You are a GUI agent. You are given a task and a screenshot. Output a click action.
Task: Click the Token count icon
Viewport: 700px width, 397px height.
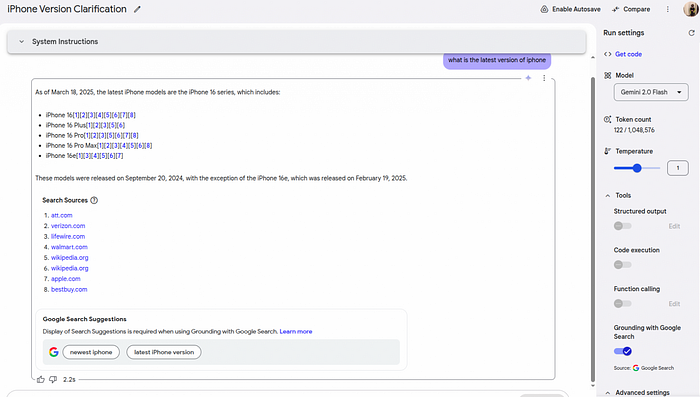(x=607, y=119)
